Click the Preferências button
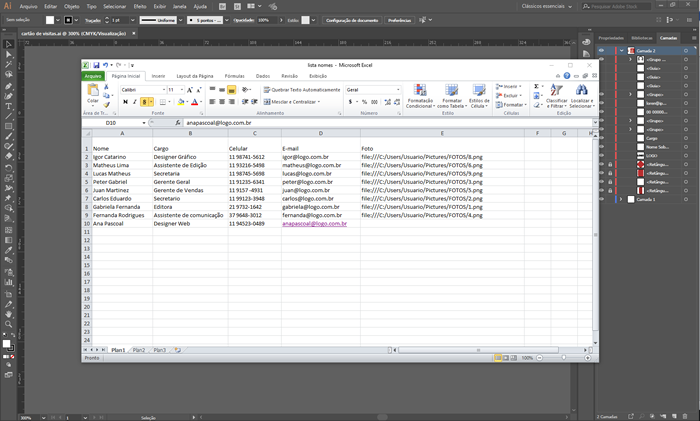The image size is (700, 421). click(x=399, y=20)
